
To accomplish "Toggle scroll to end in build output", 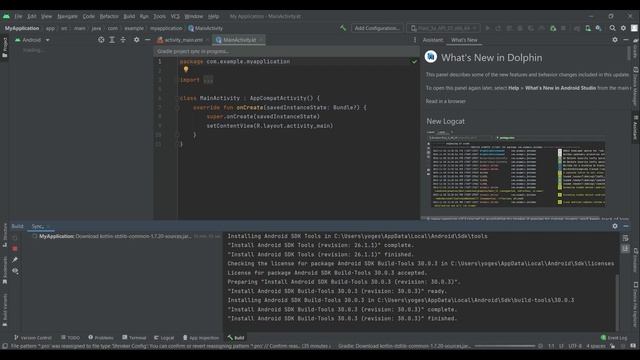I will point(625,249).
